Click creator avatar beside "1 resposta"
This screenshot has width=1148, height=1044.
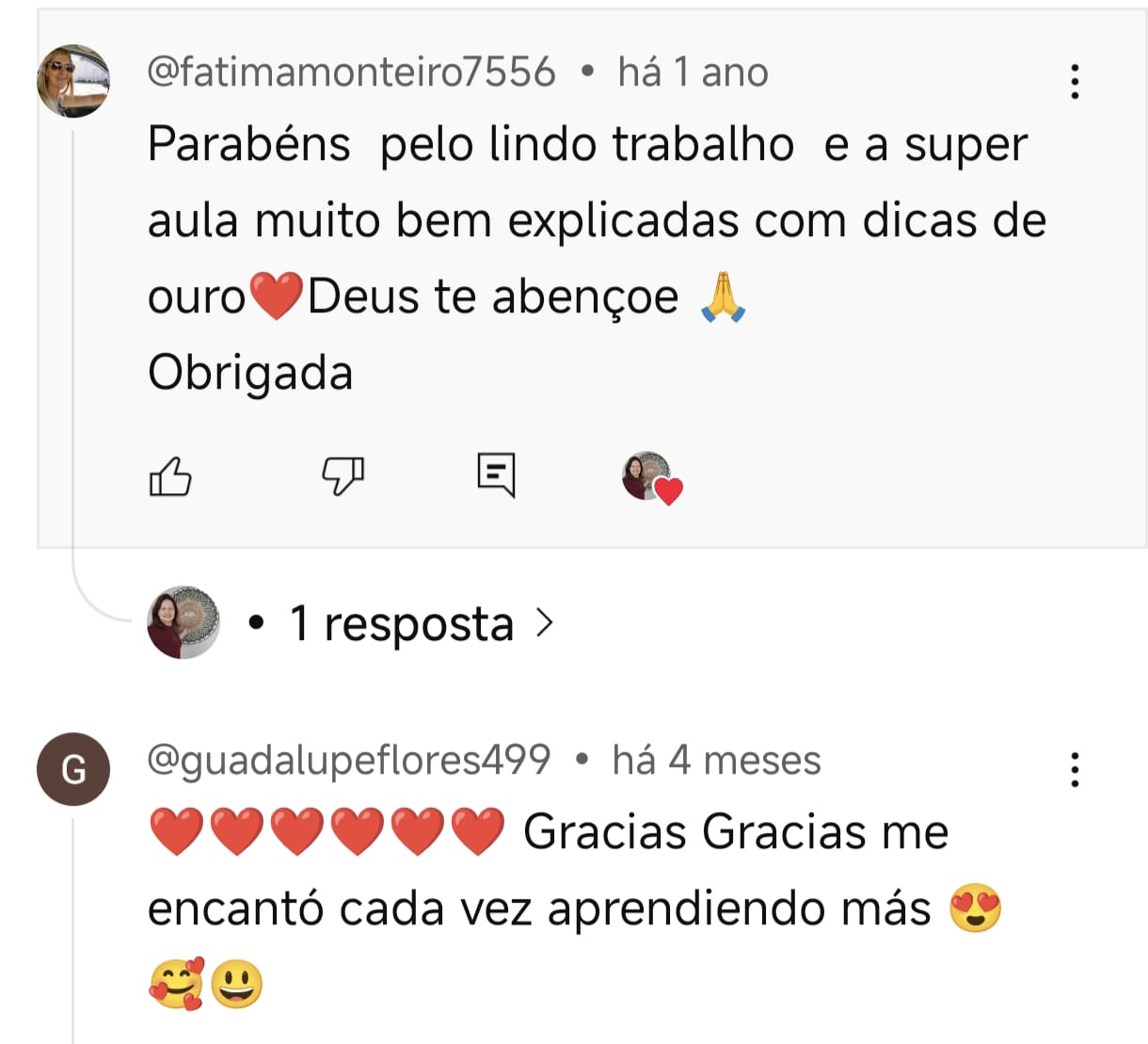coord(183,622)
